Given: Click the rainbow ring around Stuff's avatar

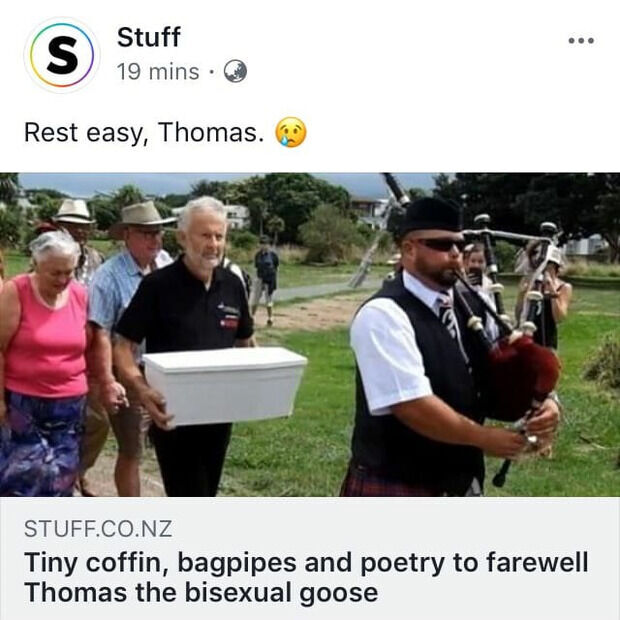Looking at the screenshot, I should click(62, 55).
